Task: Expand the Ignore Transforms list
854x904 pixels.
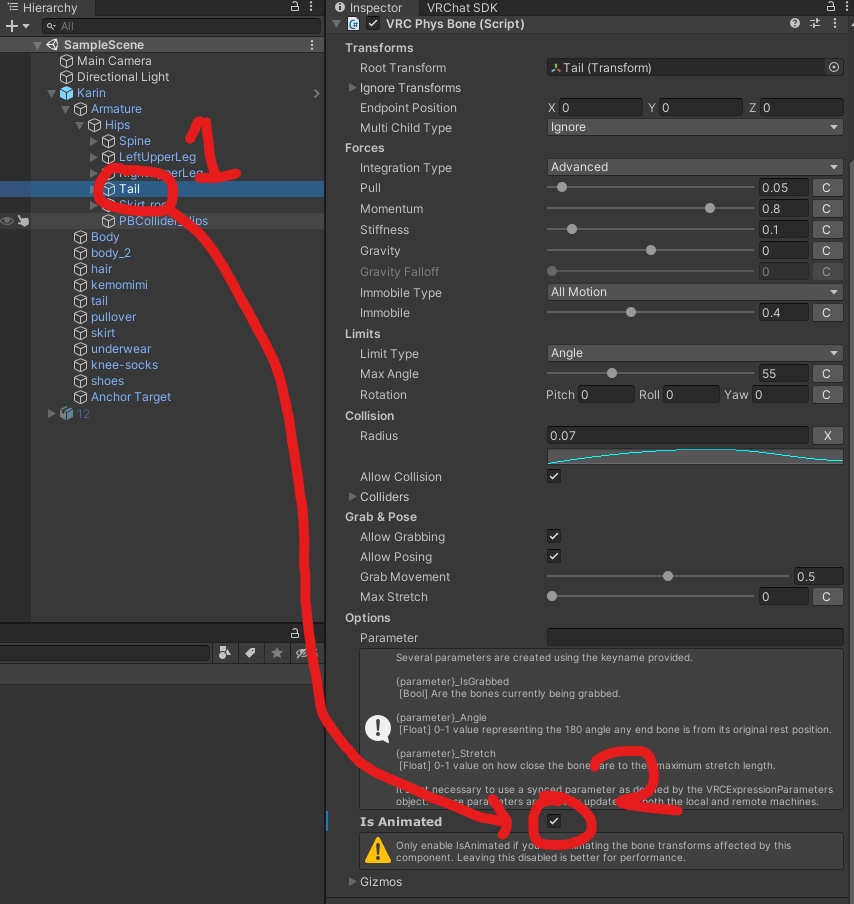Action: coord(352,88)
